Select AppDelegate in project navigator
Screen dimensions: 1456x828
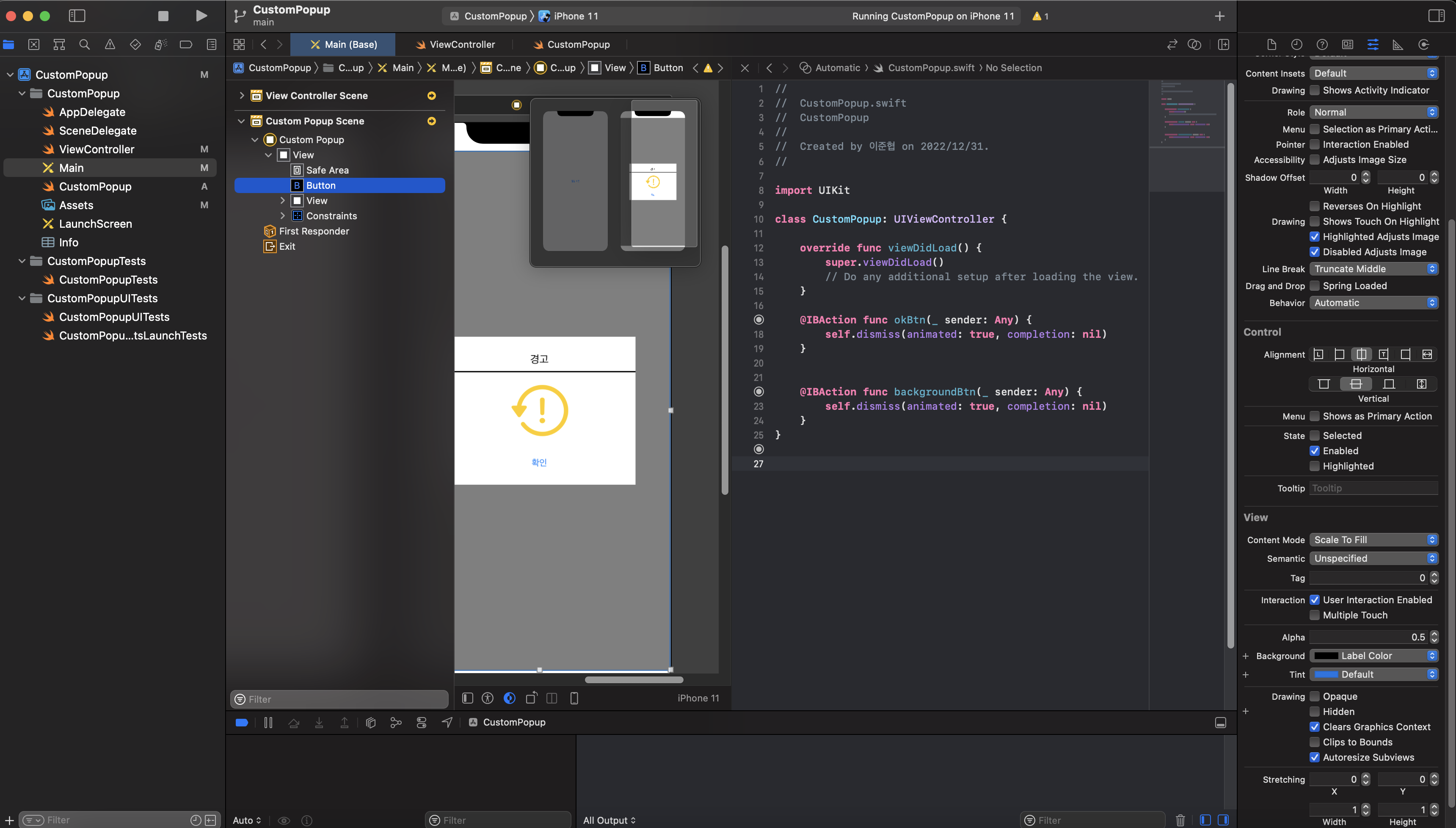[92, 112]
